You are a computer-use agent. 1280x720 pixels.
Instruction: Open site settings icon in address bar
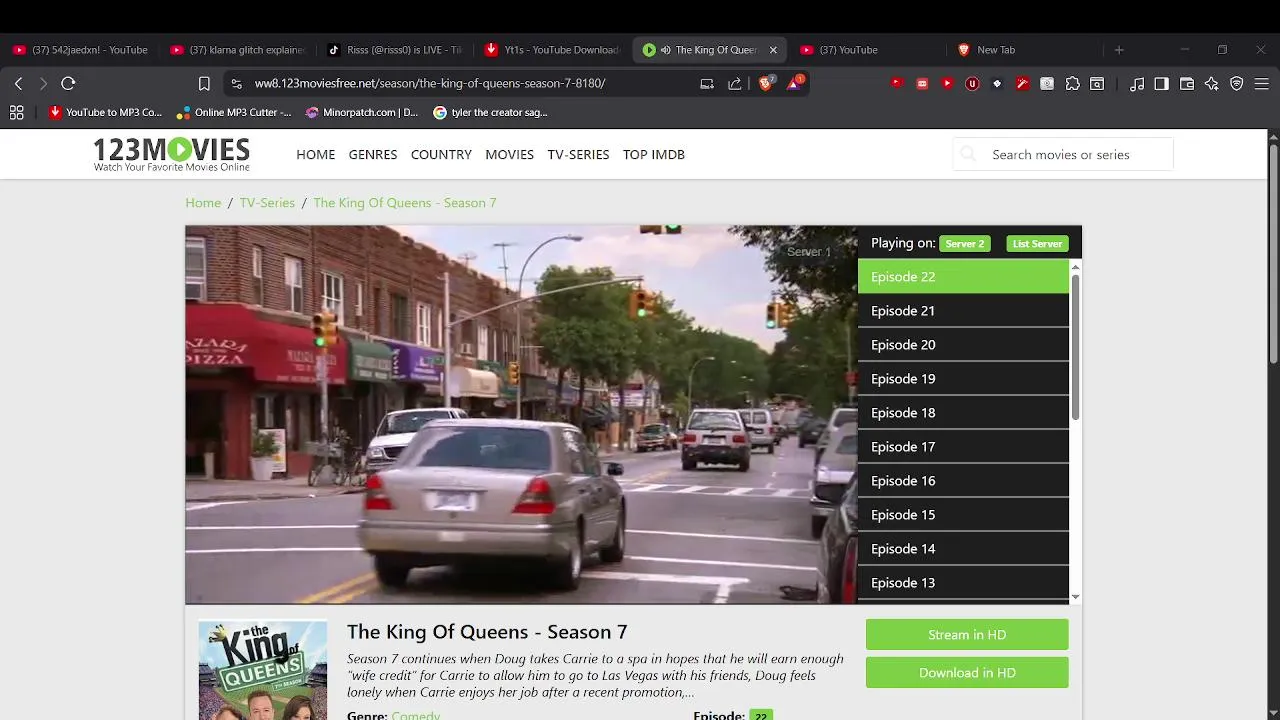click(236, 84)
